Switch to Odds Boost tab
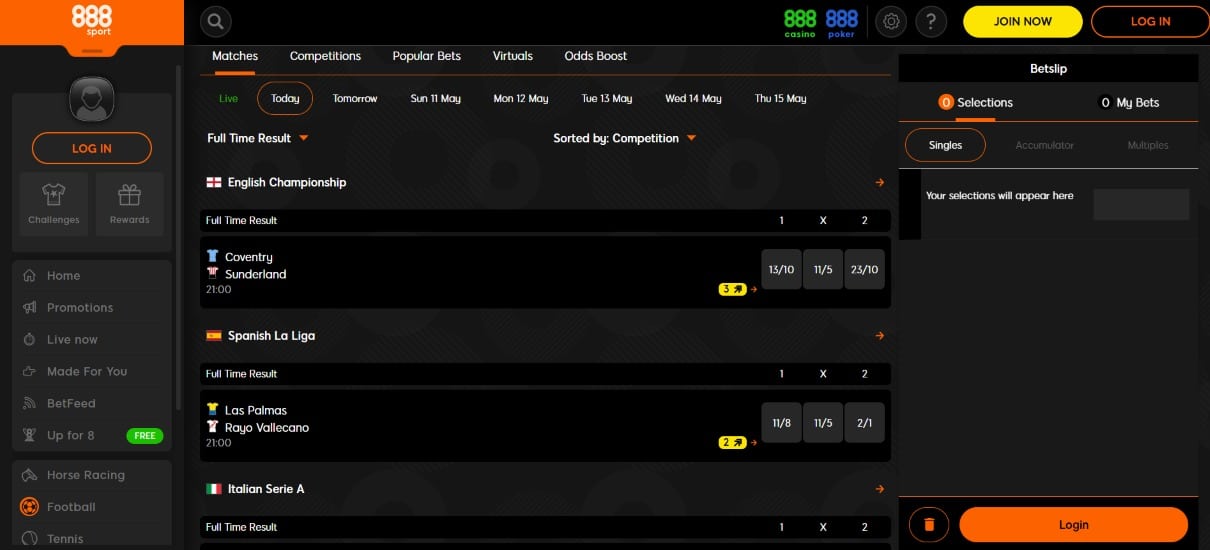 [596, 56]
